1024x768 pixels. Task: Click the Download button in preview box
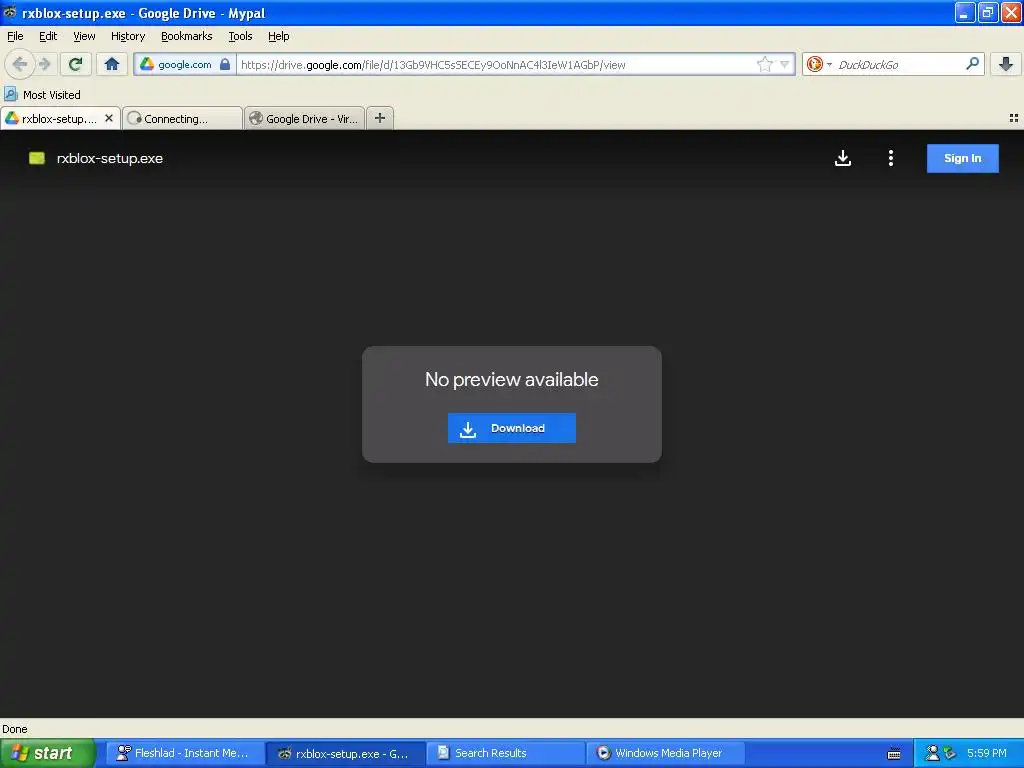511,428
